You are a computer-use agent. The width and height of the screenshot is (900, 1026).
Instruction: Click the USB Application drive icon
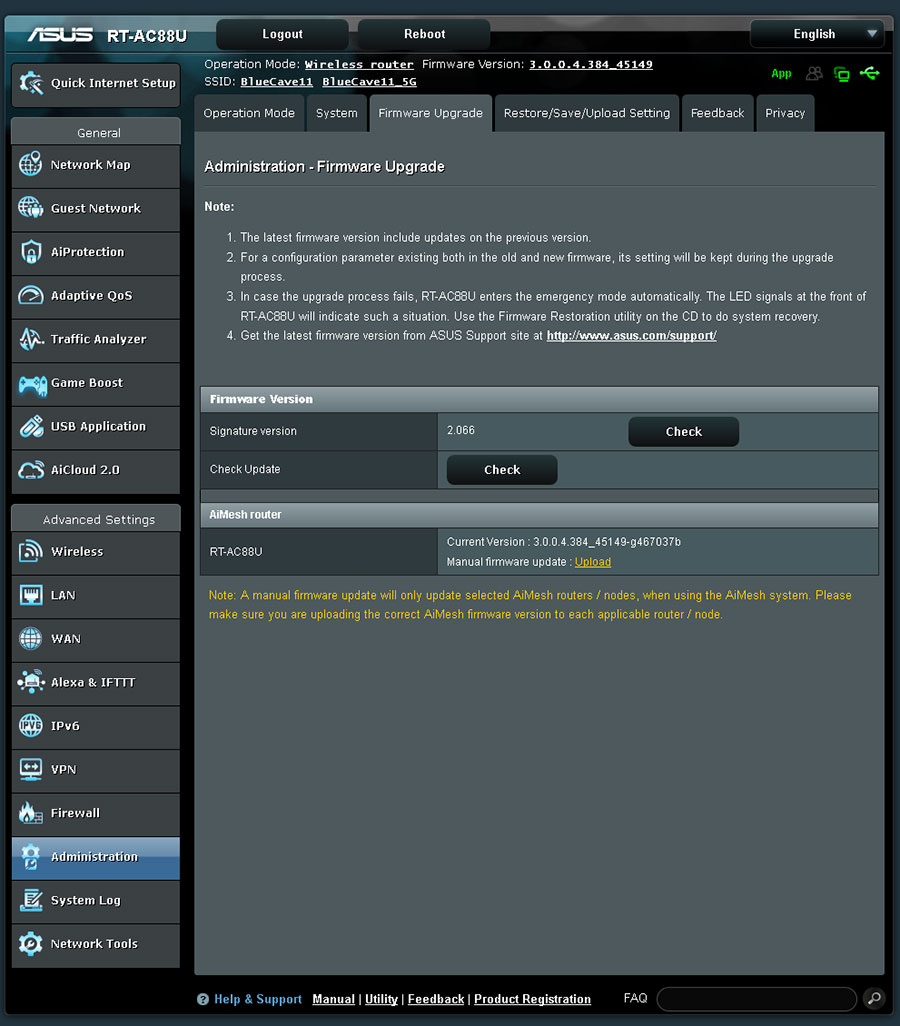31,427
